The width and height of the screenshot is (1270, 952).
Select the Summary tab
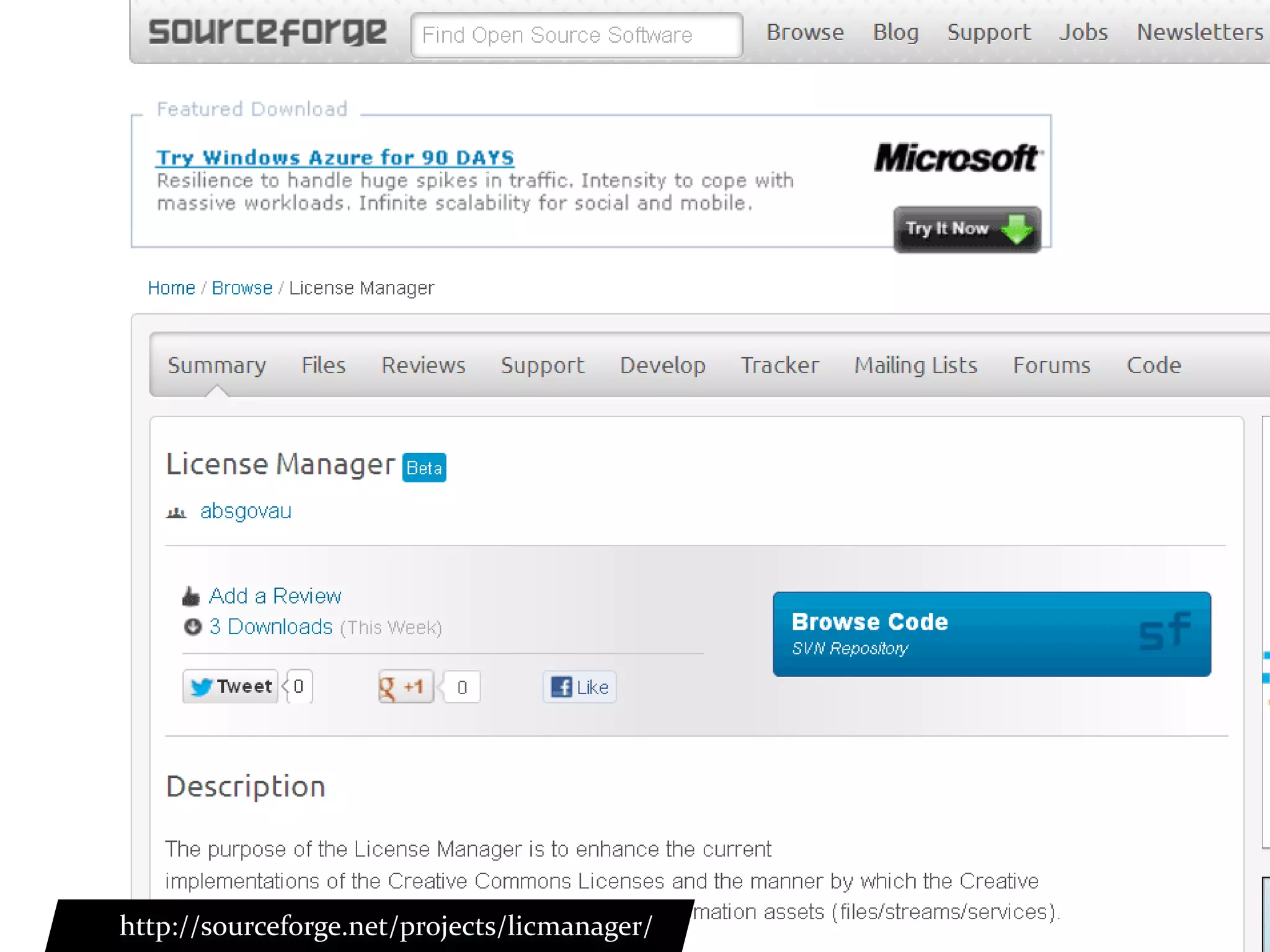point(217,366)
